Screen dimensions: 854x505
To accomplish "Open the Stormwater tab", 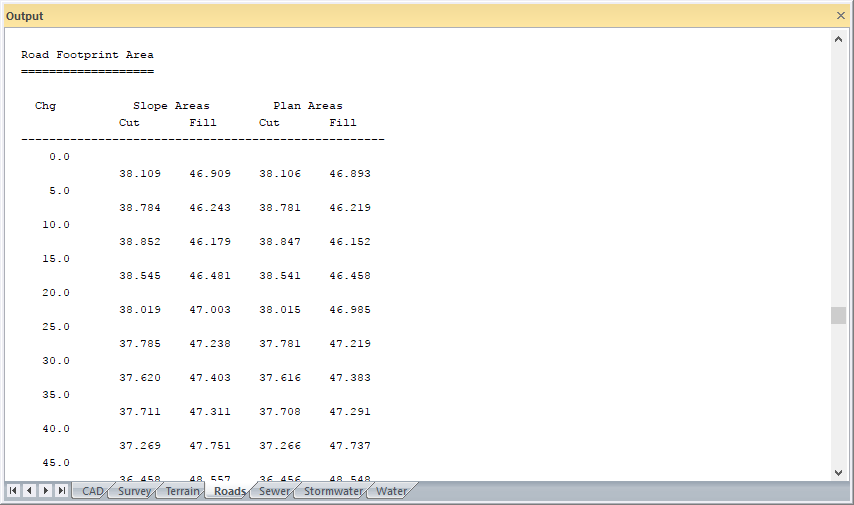I will click(332, 491).
